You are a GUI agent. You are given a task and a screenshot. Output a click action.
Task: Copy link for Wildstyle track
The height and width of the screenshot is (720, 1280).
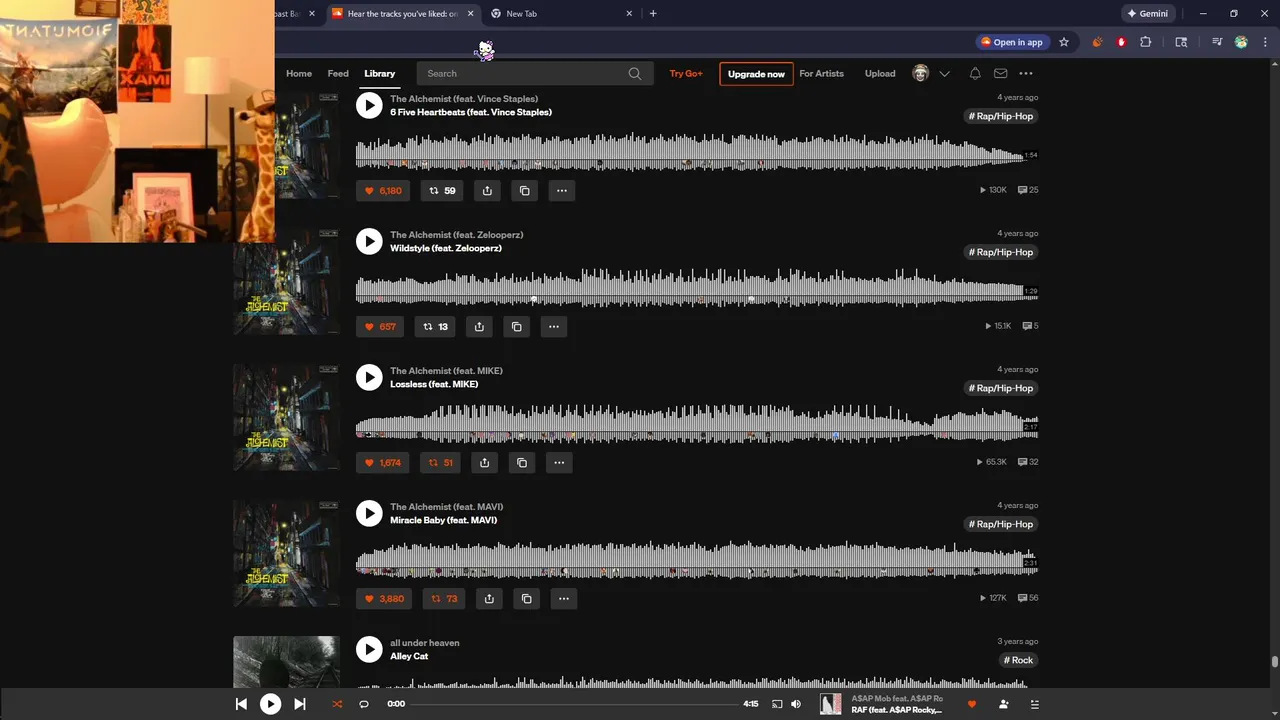point(516,326)
